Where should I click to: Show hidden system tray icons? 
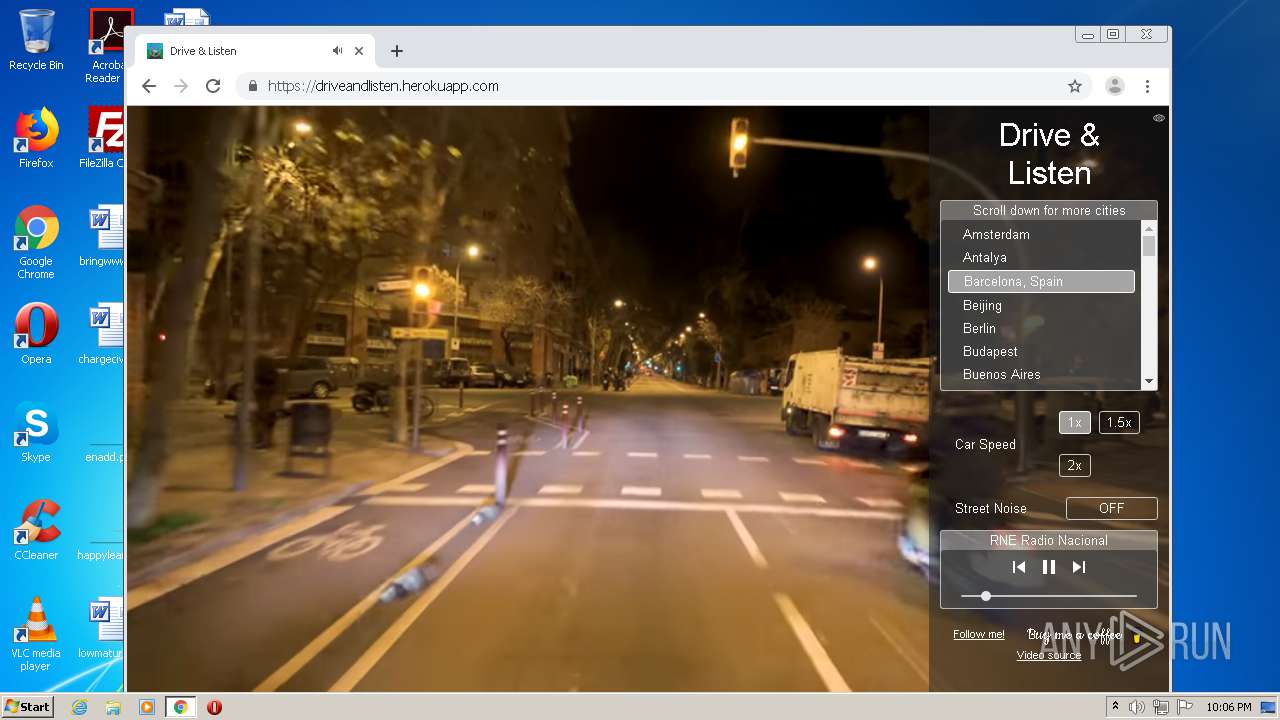click(x=1115, y=707)
